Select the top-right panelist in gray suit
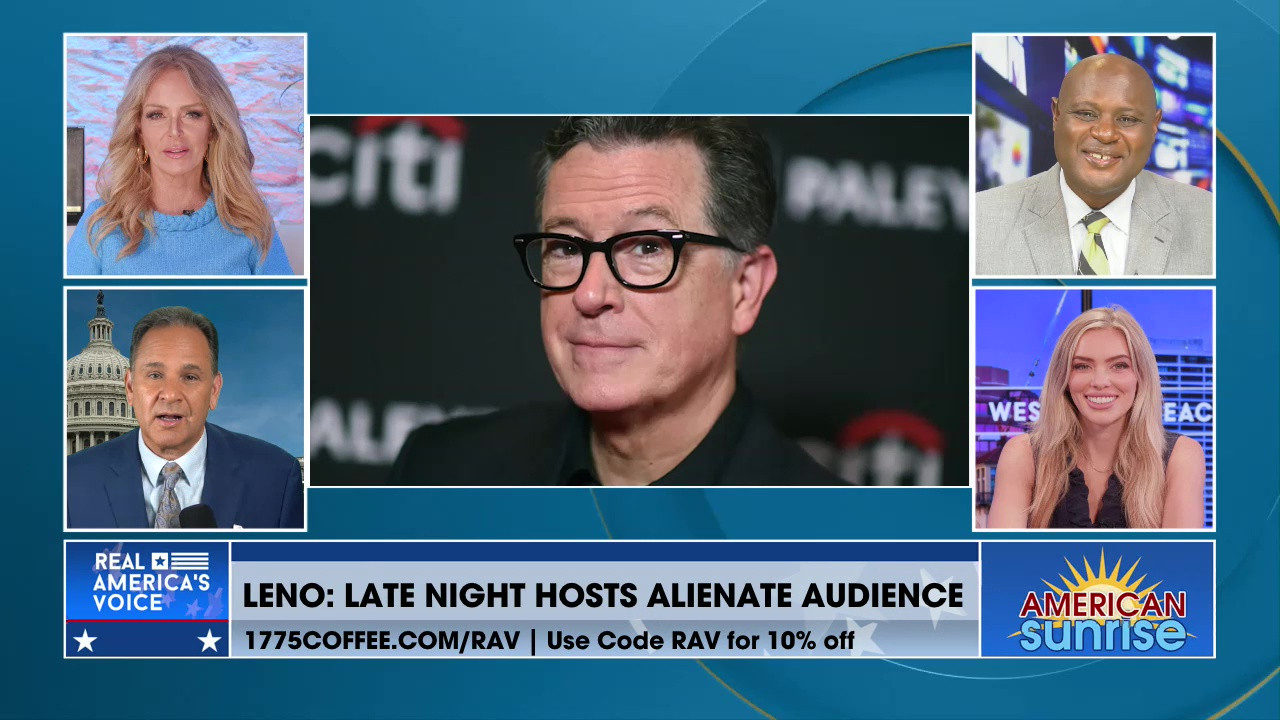 [1094, 155]
